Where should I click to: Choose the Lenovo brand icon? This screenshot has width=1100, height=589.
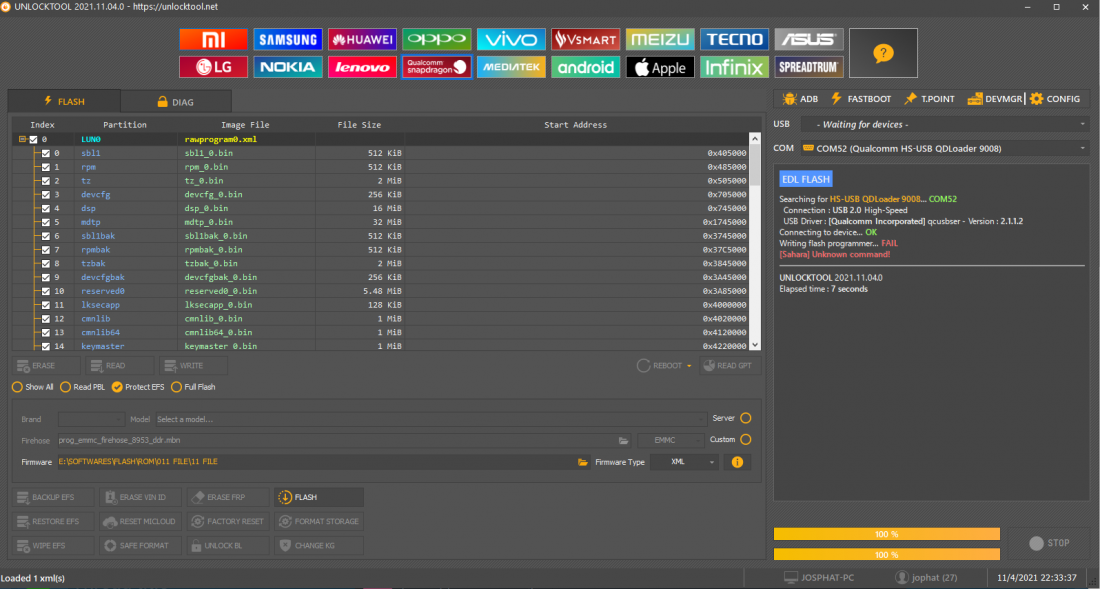(362, 67)
